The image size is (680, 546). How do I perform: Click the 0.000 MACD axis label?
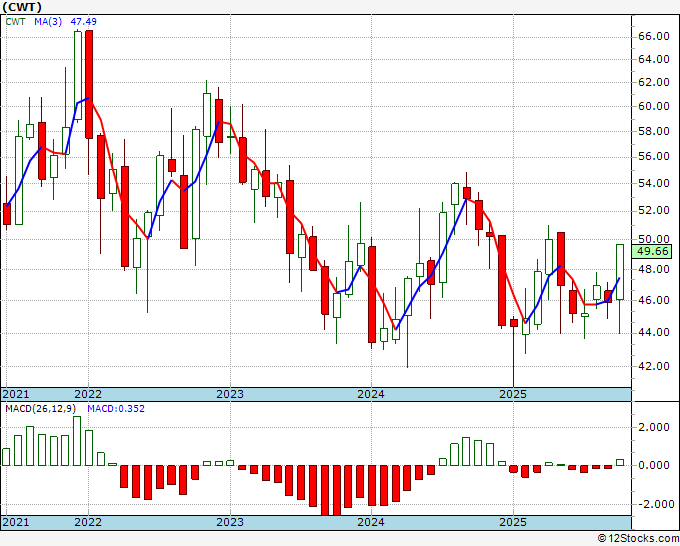[654, 465]
